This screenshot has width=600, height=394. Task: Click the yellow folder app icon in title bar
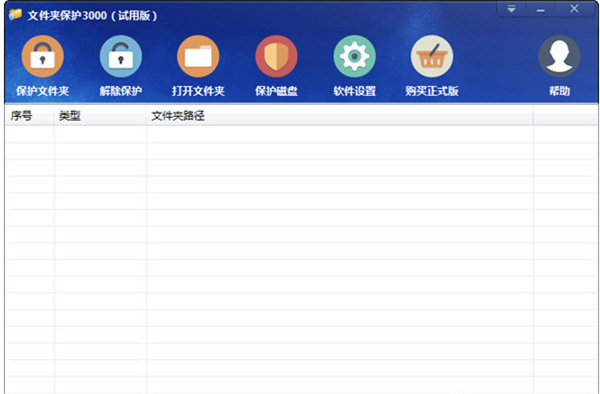point(15,15)
